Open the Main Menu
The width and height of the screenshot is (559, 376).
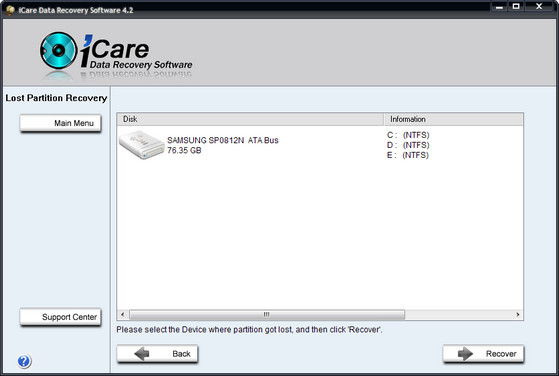[x=60, y=123]
